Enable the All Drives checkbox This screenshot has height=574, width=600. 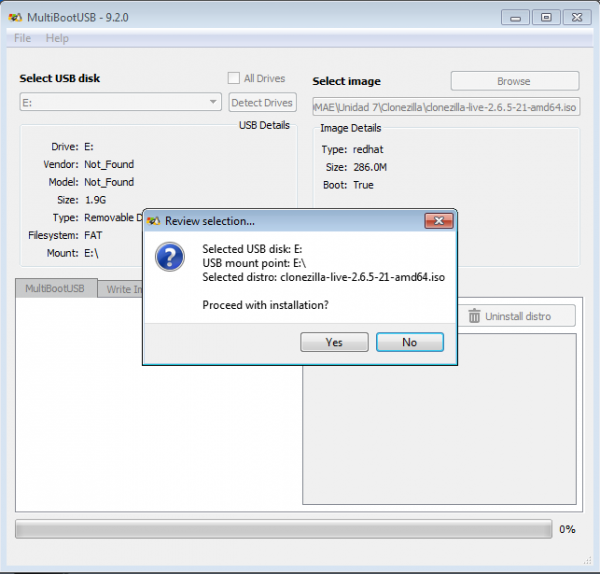tap(233, 78)
